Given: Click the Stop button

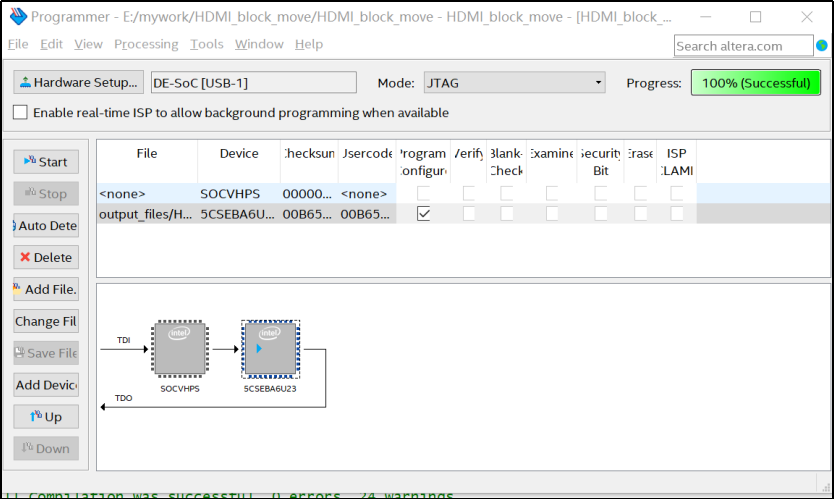Looking at the screenshot, I should (x=46, y=194).
